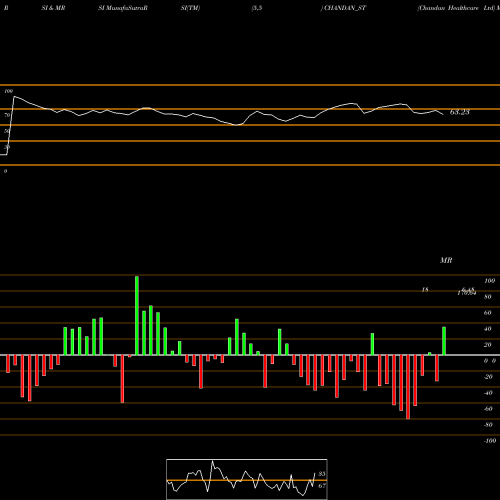Viewport: 500px width, 500px height.
Task: Click the Chandan Healthcare Ltd header text
Action: point(456,8)
